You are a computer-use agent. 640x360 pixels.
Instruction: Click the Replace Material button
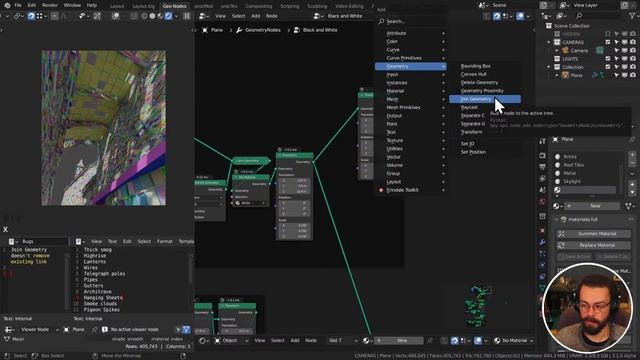pyautogui.click(x=593, y=245)
